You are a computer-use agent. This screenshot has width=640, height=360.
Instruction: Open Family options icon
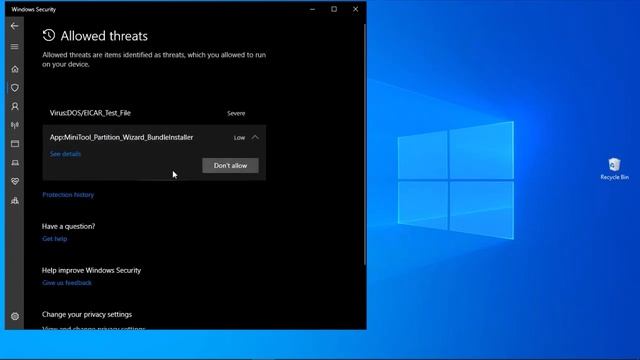pos(15,200)
